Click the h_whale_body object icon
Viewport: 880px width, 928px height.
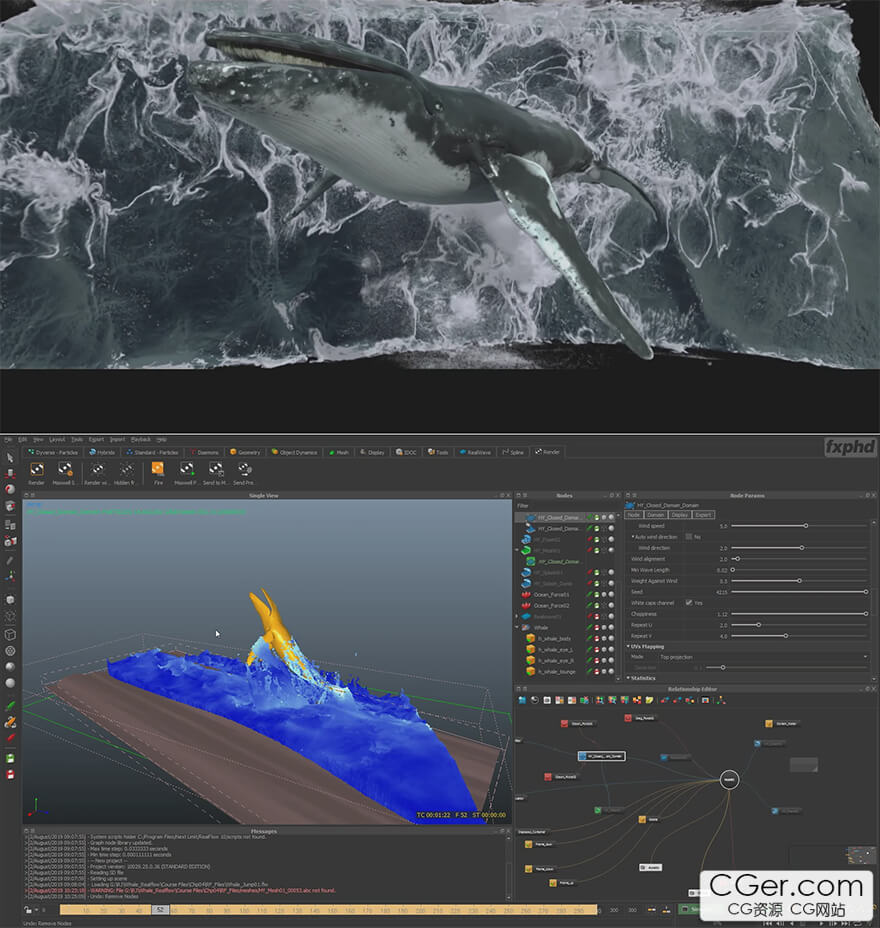click(531, 637)
